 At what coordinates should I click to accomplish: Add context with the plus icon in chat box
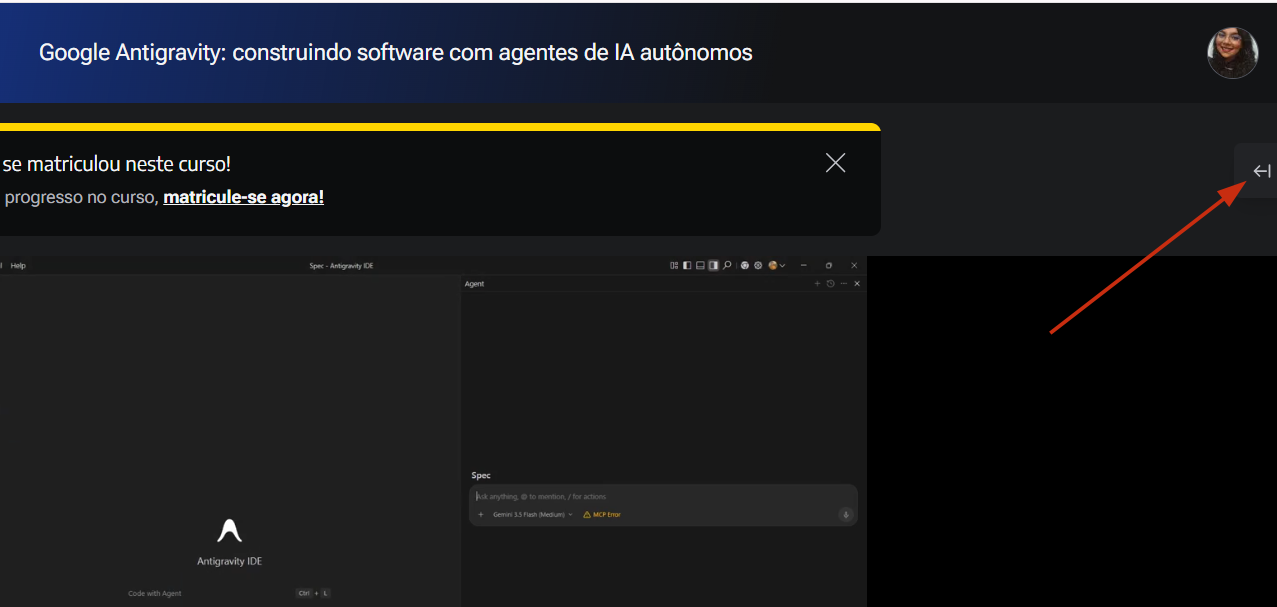click(x=481, y=515)
